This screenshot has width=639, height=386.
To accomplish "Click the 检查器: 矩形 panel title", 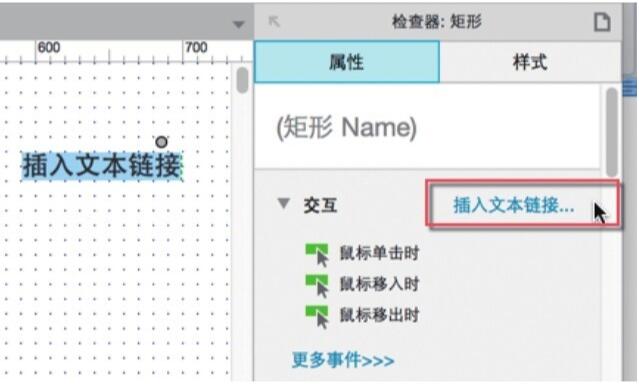I will pyautogui.click(x=436, y=21).
